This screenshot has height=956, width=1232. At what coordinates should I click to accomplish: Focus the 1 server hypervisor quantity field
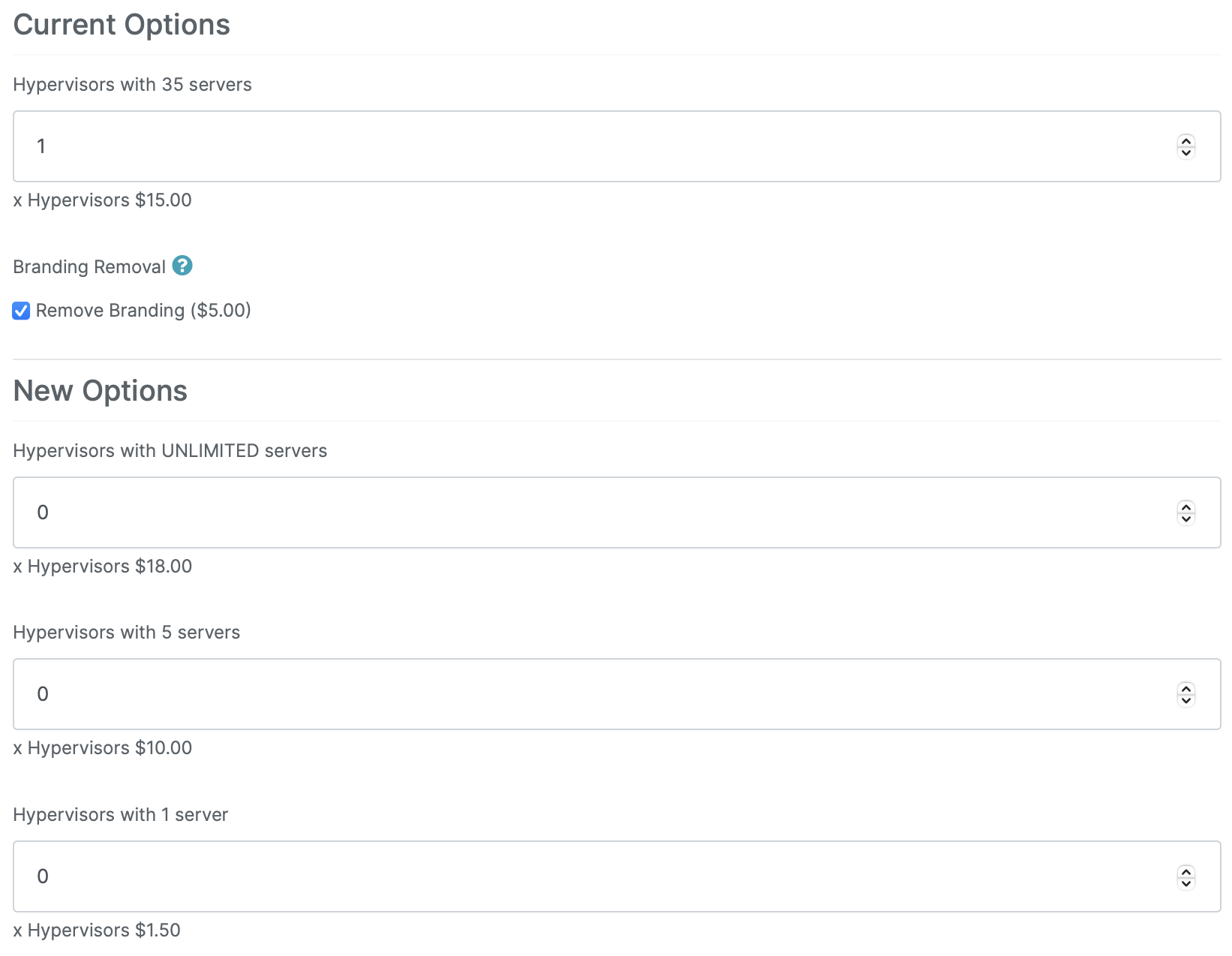tap(617, 876)
